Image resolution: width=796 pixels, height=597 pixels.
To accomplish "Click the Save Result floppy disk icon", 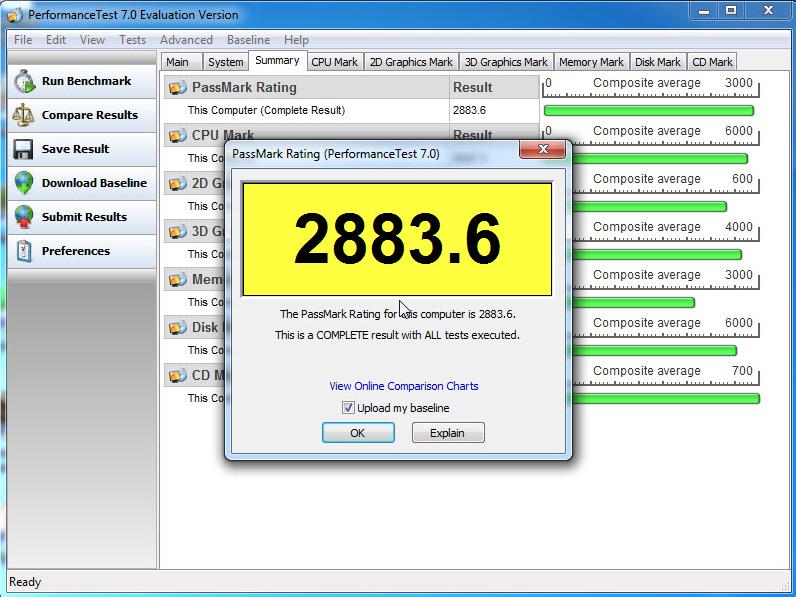I will pyautogui.click(x=24, y=149).
